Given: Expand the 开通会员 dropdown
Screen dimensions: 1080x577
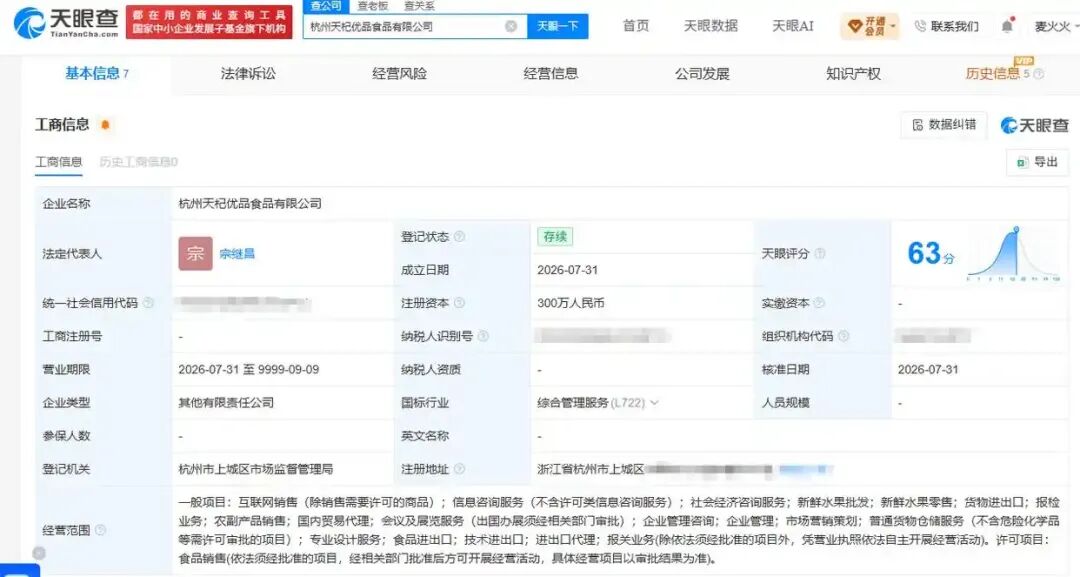Looking at the screenshot, I should click(x=893, y=26).
